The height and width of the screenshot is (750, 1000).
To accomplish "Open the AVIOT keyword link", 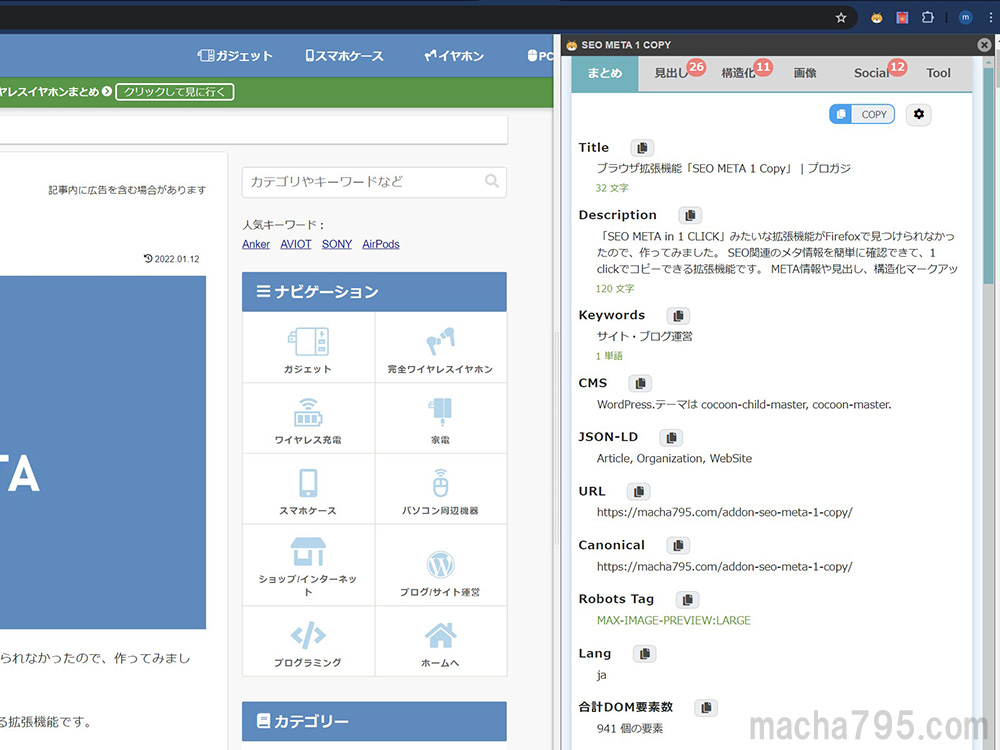I will (x=296, y=244).
